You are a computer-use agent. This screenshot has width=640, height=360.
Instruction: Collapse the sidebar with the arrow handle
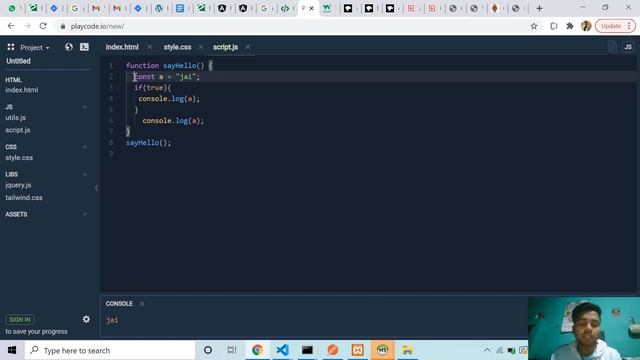click(x=96, y=188)
